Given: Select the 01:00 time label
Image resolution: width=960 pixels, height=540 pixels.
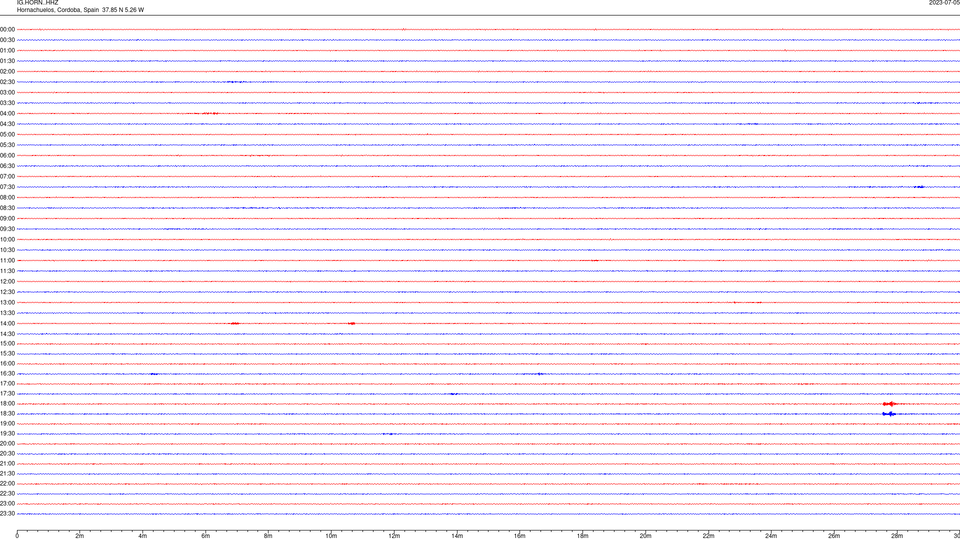Looking at the screenshot, I should pos(7,51).
